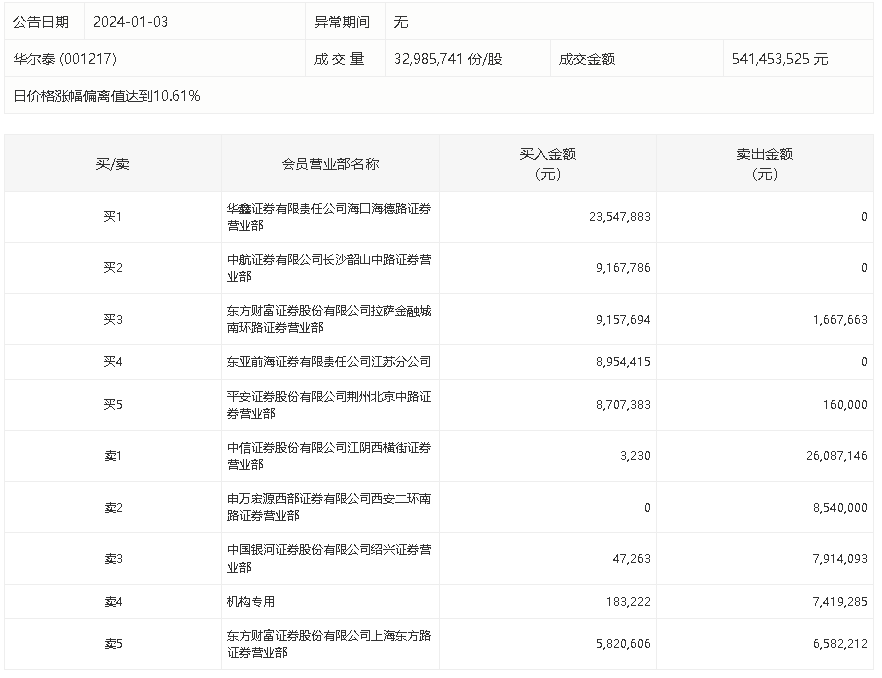The width and height of the screenshot is (882, 678).
Task: Click sell amount 6,582,212
Action: [x=840, y=644]
